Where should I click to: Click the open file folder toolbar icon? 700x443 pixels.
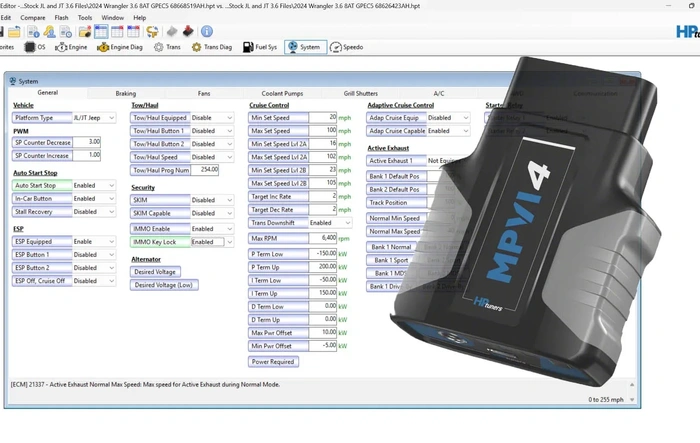14,32
